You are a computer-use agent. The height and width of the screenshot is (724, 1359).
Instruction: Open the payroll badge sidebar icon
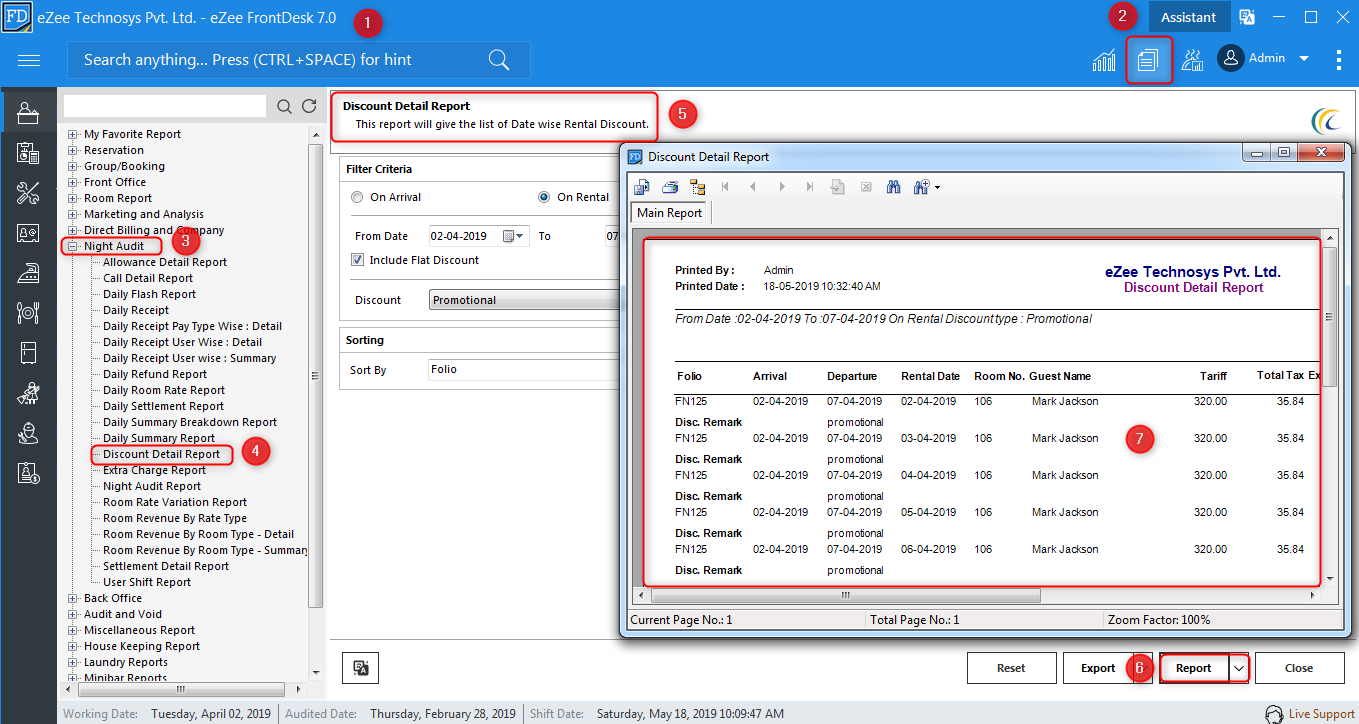pyautogui.click(x=28, y=473)
